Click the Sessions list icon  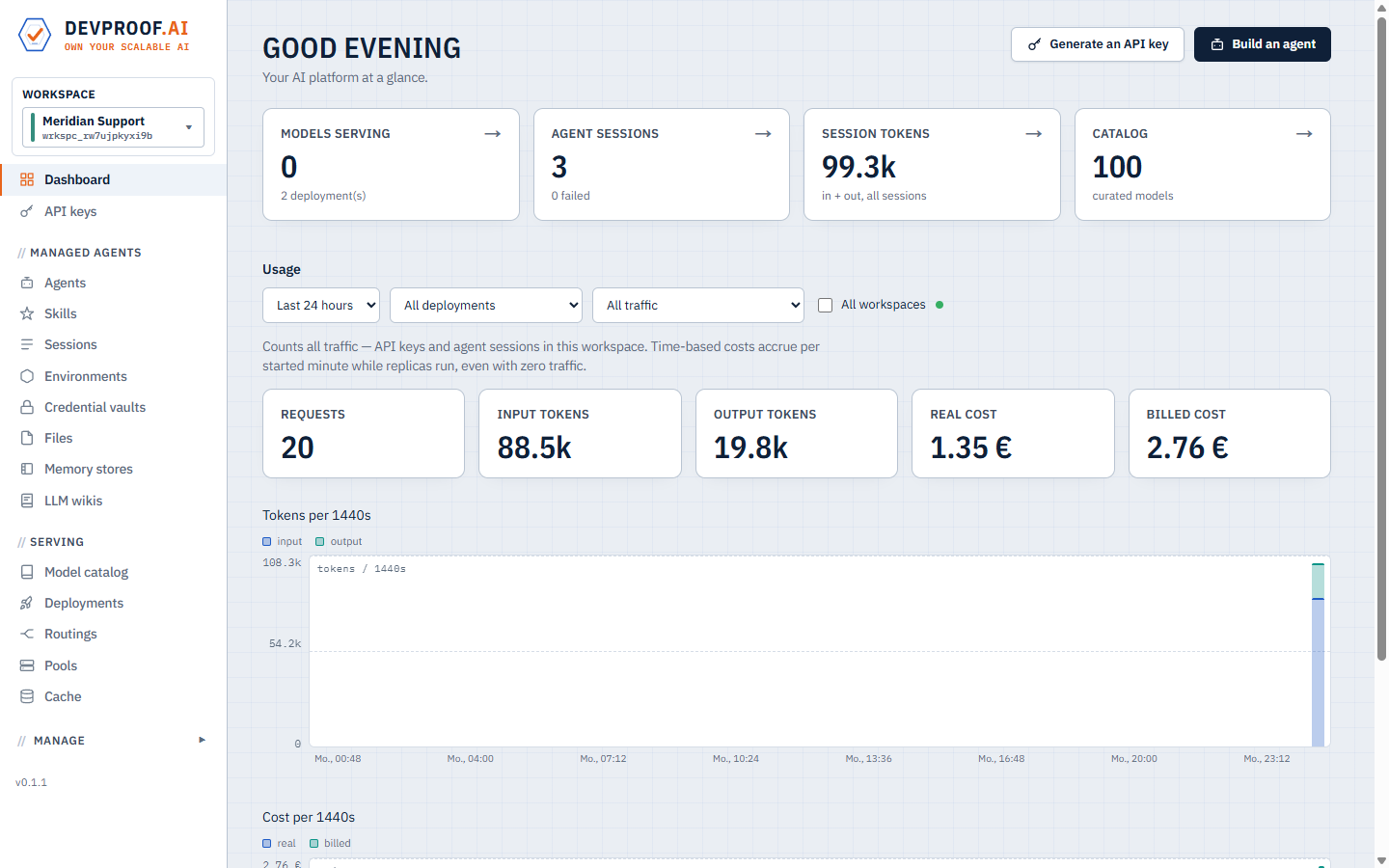(x=27, y=344)
